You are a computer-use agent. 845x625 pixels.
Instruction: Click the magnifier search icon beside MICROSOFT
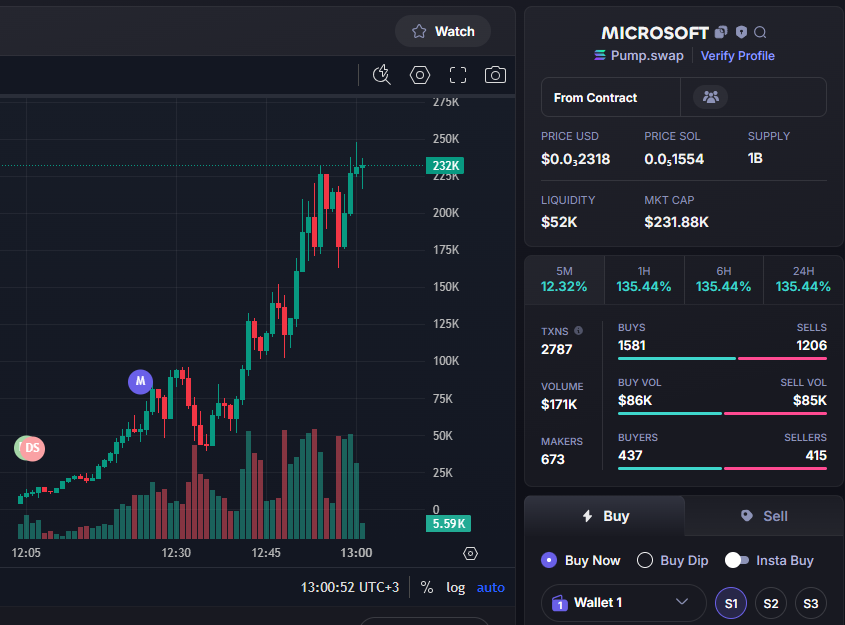tap(760, 33)
